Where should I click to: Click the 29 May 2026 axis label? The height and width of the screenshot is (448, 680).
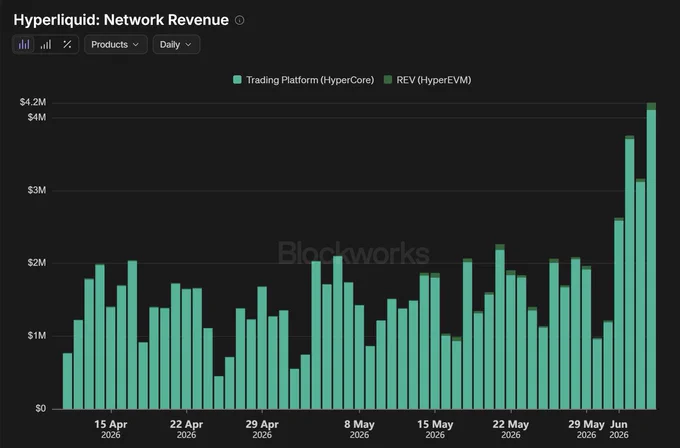(x=586, y=429)
